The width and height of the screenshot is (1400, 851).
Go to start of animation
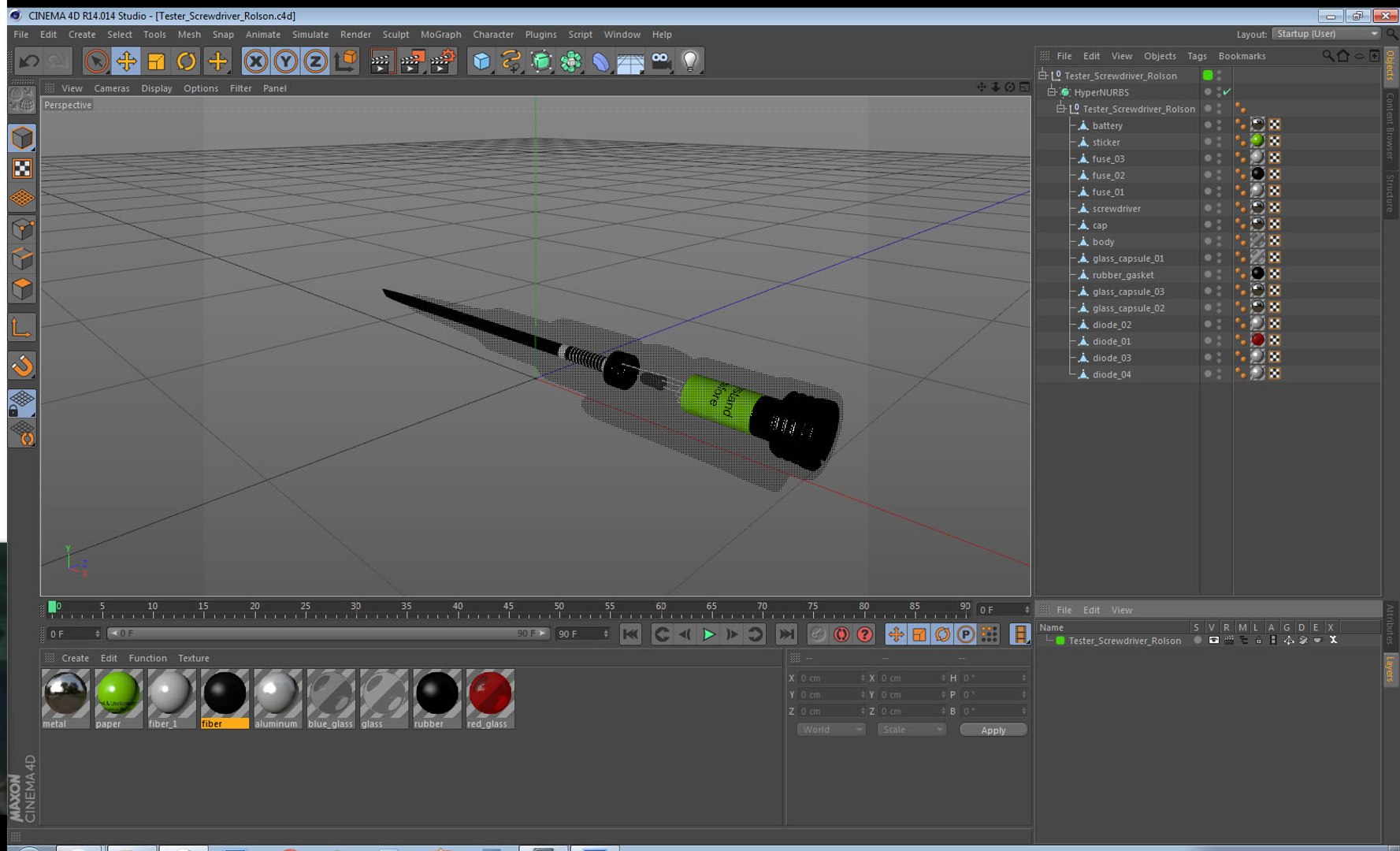[x=630, y=634]
